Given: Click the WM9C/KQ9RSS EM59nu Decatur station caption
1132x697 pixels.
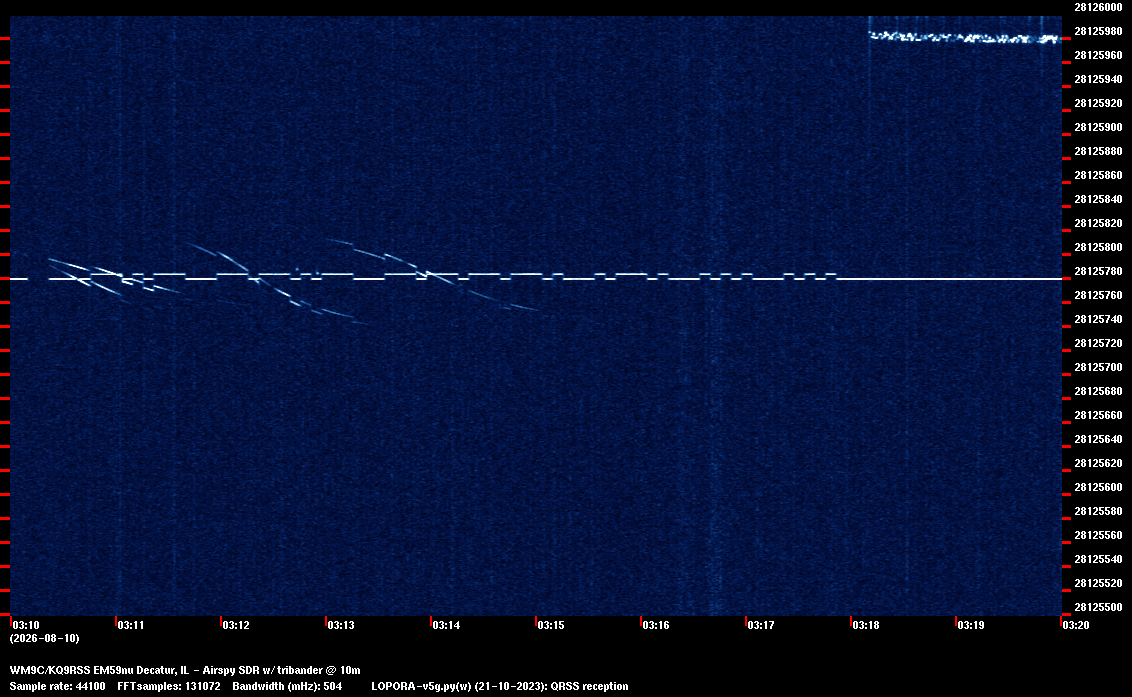Looking at the screenshot, I should 185,670.
